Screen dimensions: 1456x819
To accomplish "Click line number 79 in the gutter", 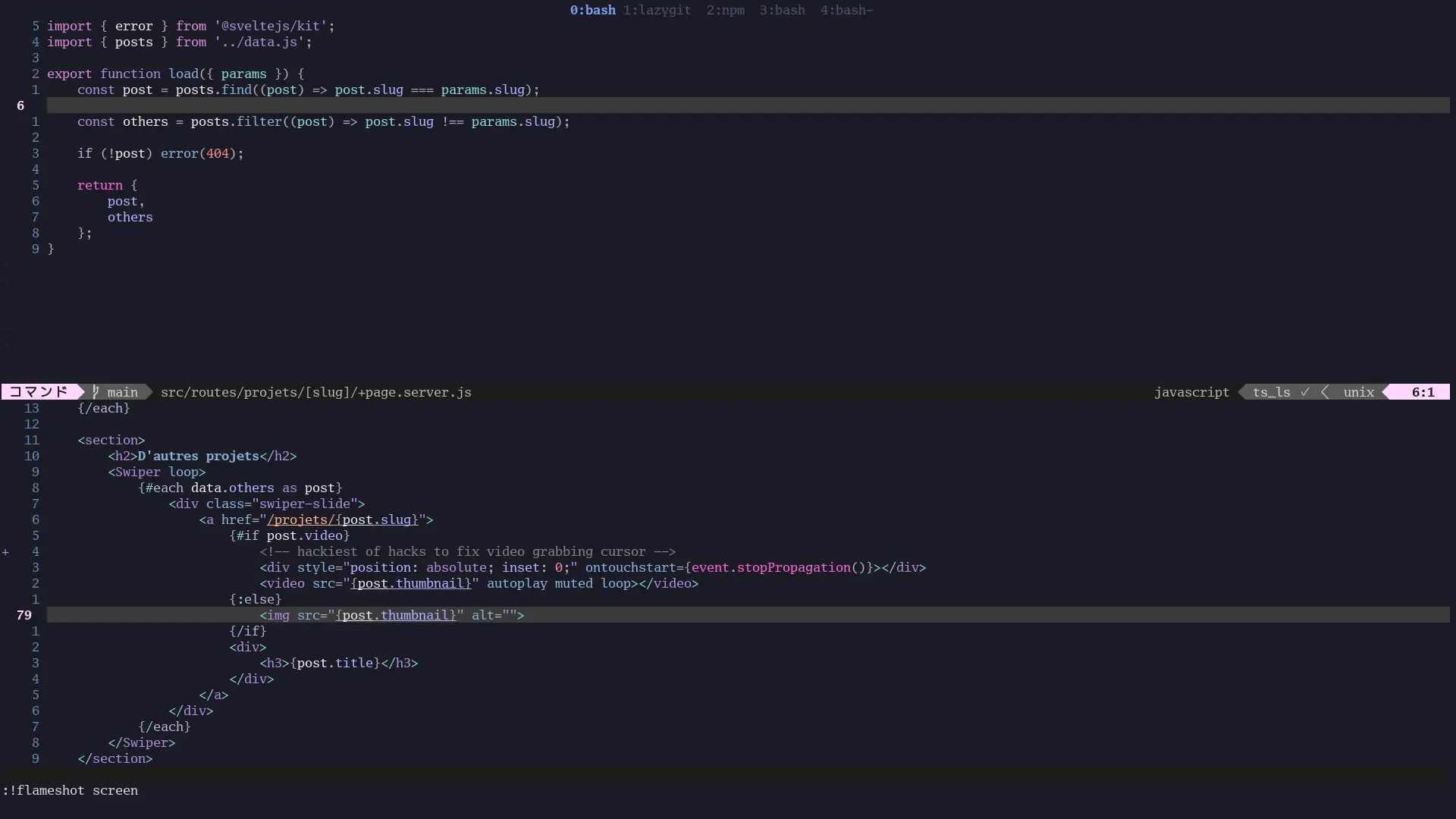I will pos(24,615).
